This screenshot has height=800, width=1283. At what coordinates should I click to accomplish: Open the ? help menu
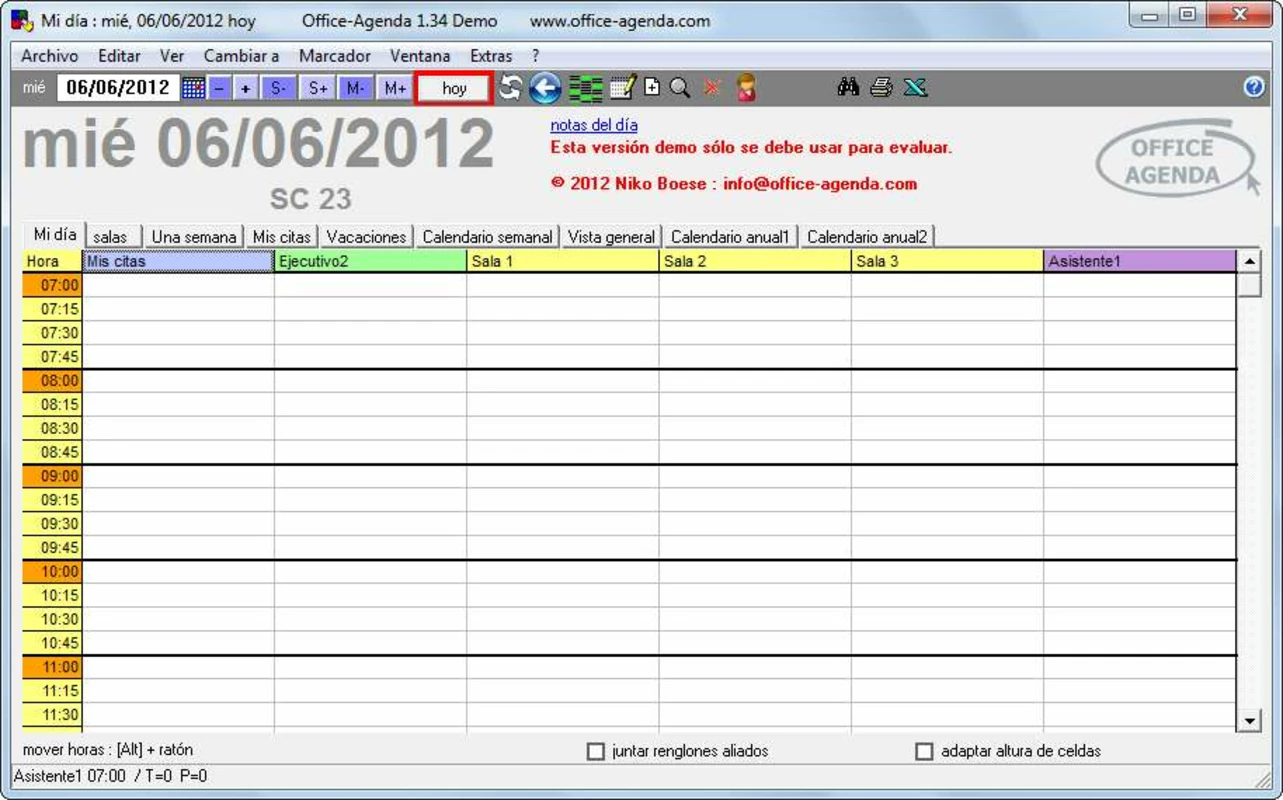536,56
